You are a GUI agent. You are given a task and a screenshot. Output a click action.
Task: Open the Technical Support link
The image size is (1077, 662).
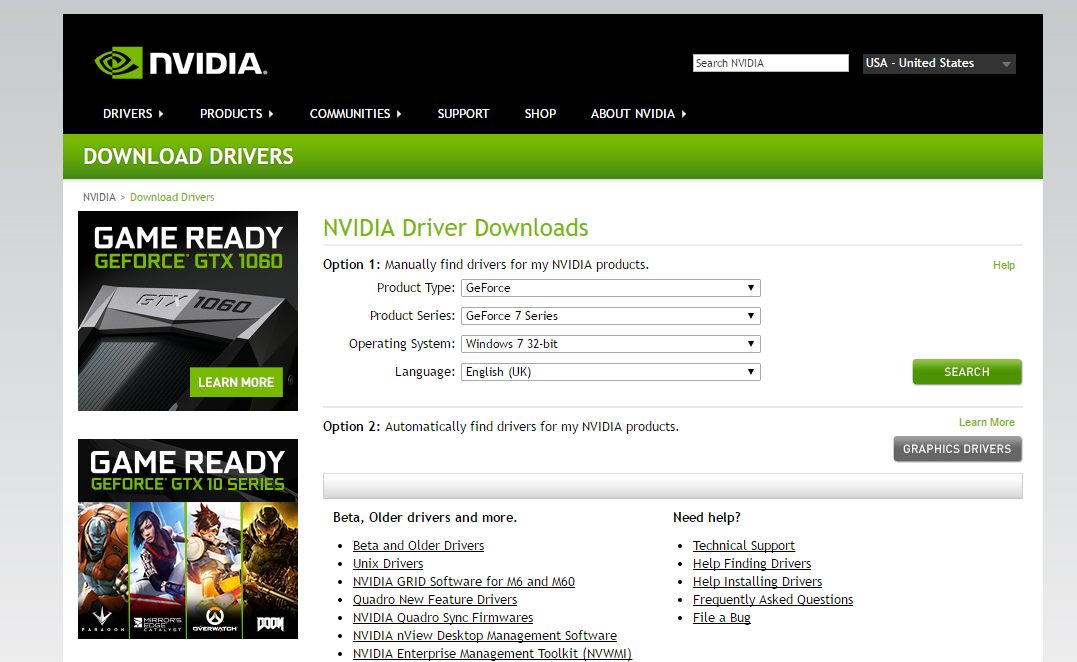(x=743, y=546)
